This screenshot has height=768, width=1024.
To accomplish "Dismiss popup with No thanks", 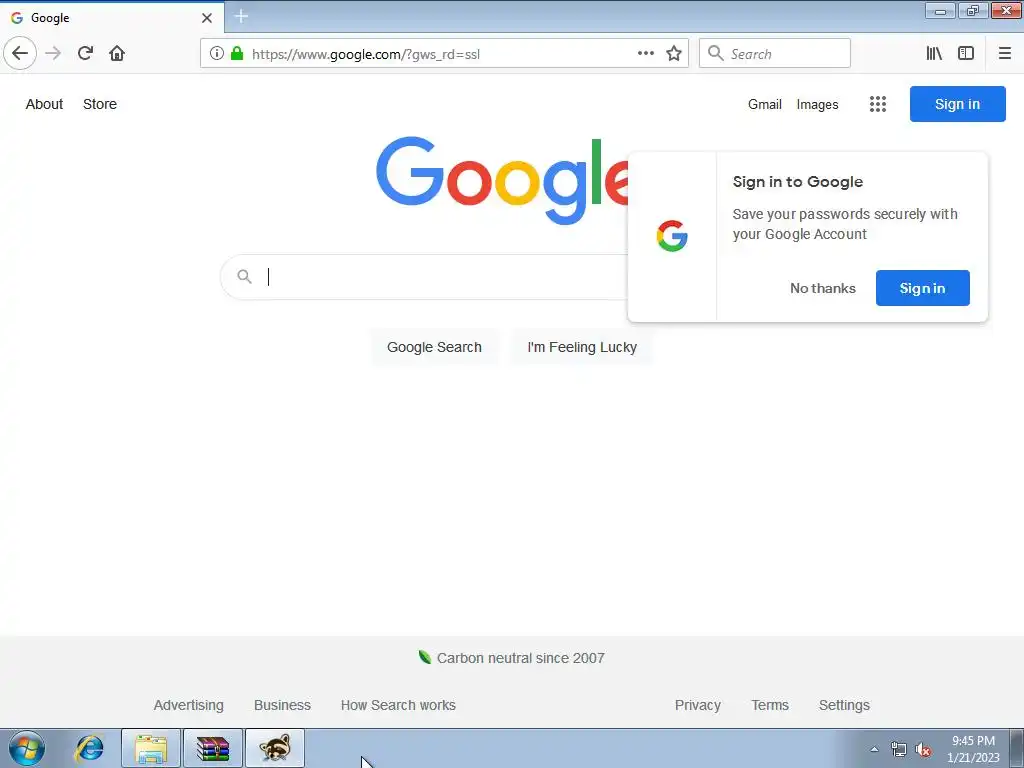I will (823, 288).
